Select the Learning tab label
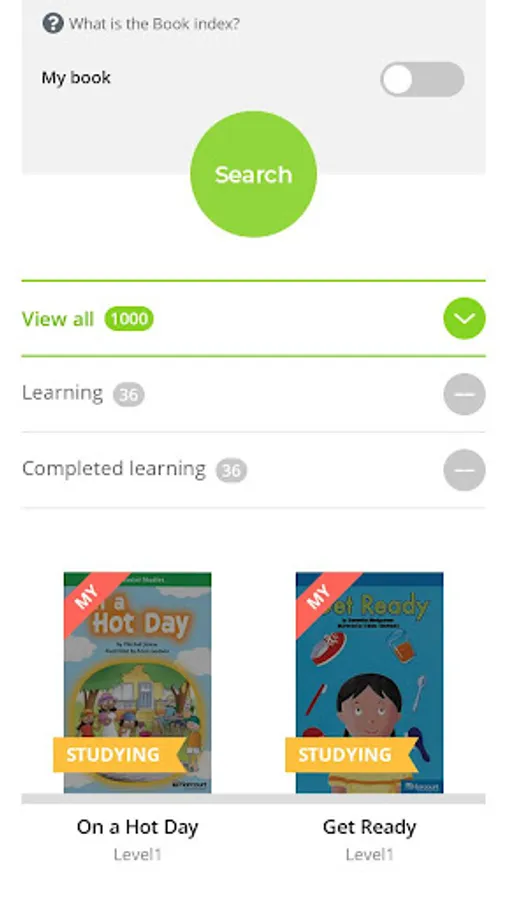The height and width of the screenshot is (900, 506). coord(63,393)
